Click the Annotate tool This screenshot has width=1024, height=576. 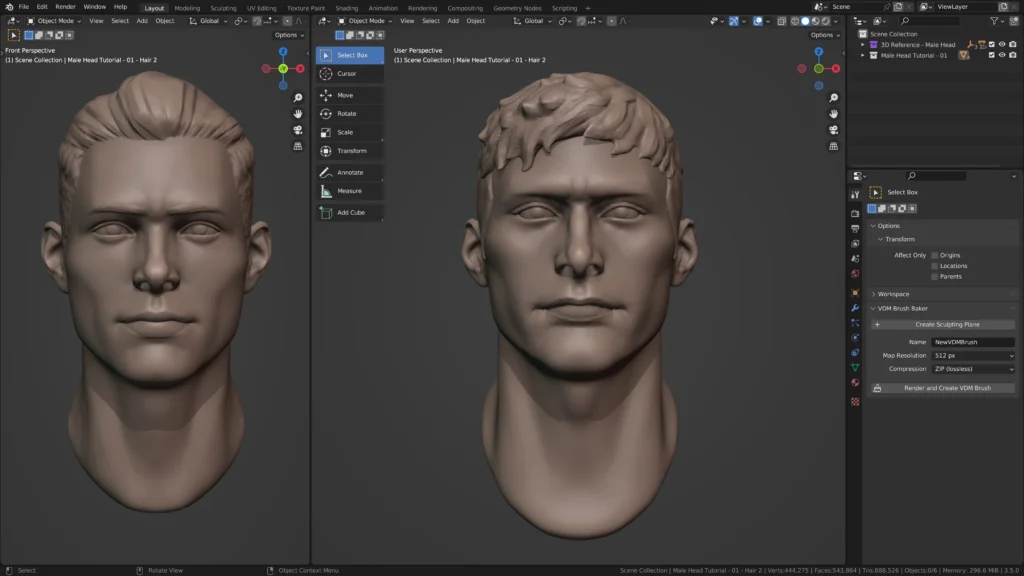[x=349, y=173]
